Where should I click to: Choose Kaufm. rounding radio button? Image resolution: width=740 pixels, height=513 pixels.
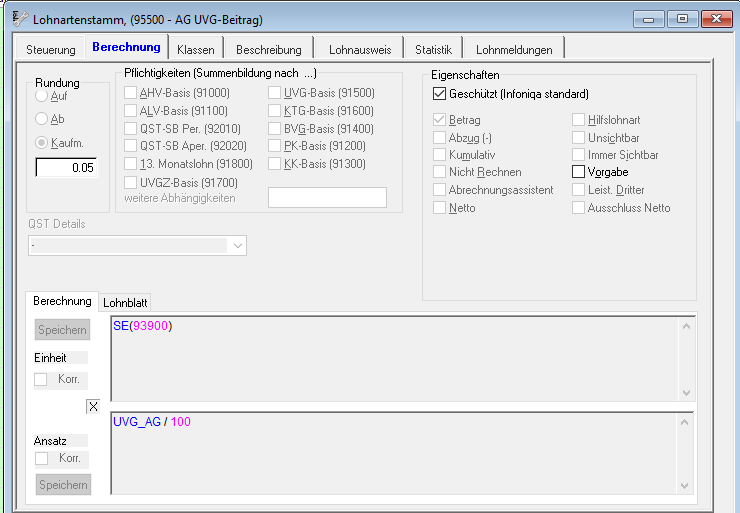42,143
